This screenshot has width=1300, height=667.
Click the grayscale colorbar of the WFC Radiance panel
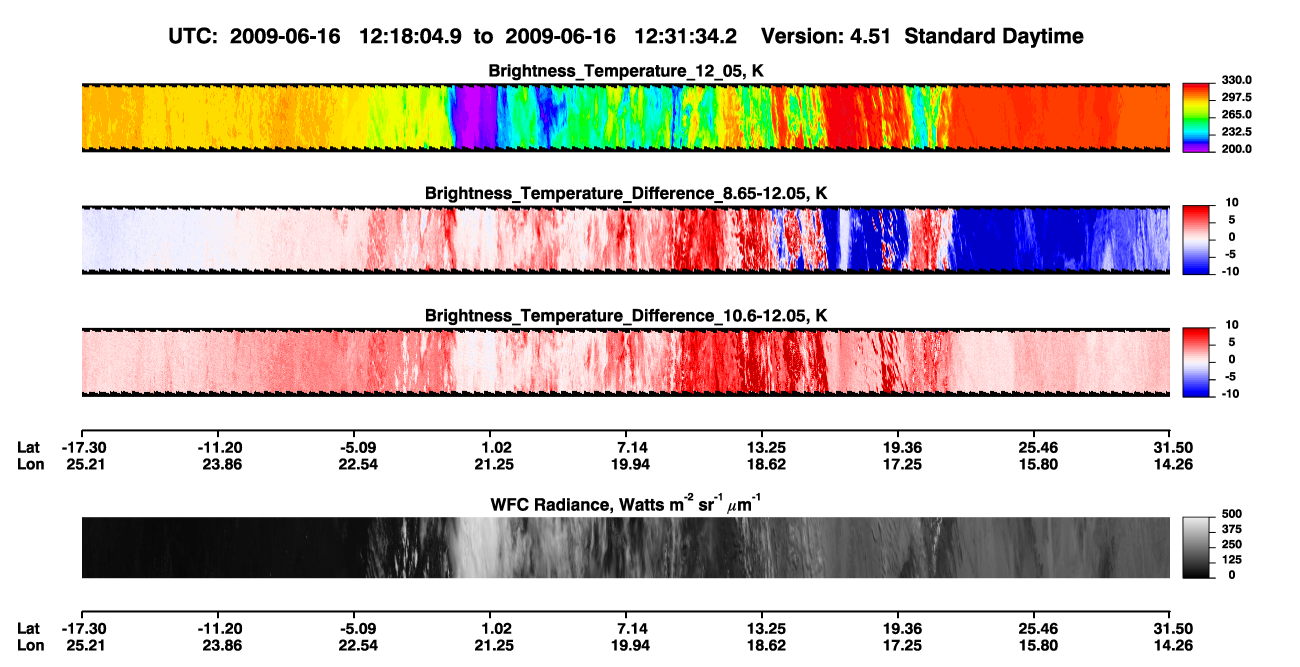pos(1196,547)
